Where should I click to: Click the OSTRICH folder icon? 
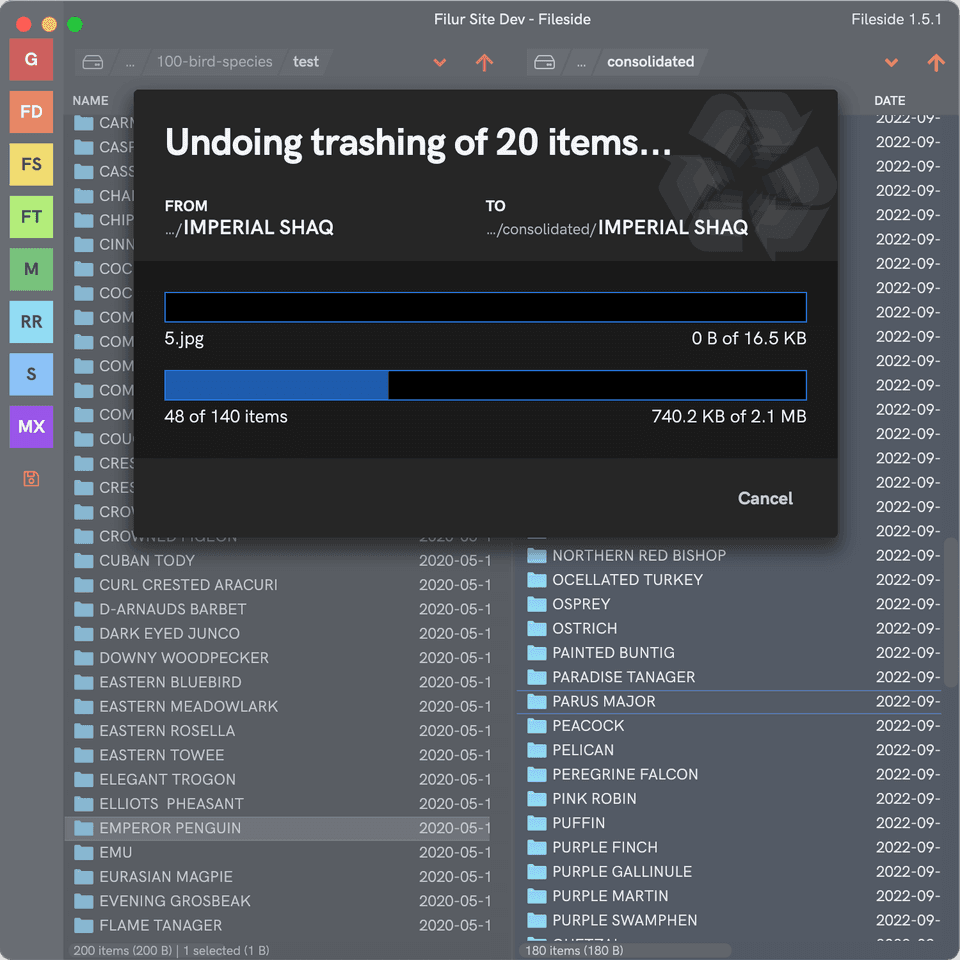pos(536,628)
